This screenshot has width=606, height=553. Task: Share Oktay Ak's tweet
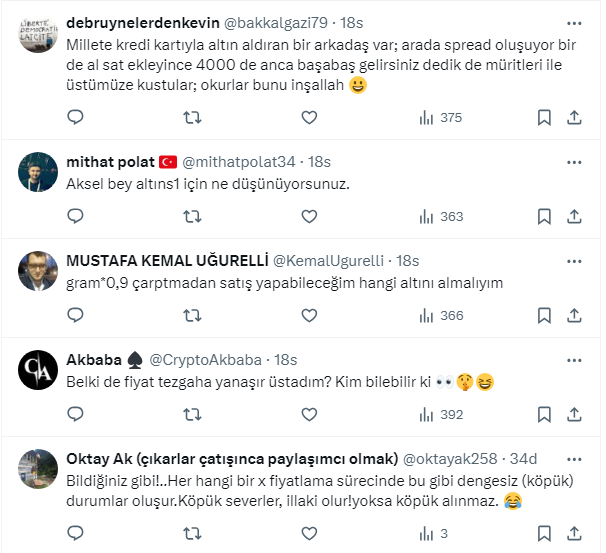coord(575,533)
